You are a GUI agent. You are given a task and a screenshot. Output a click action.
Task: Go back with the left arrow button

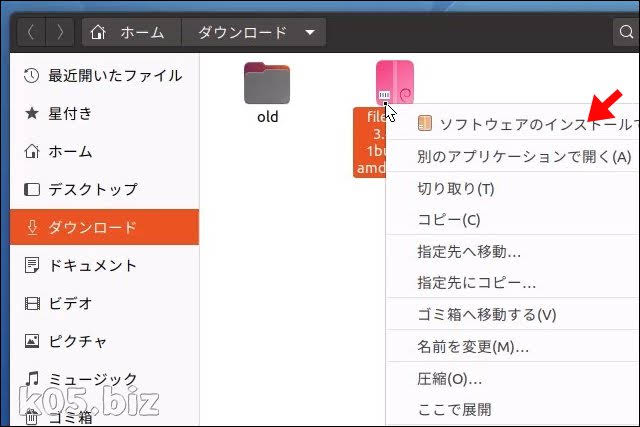pos(31,32)
